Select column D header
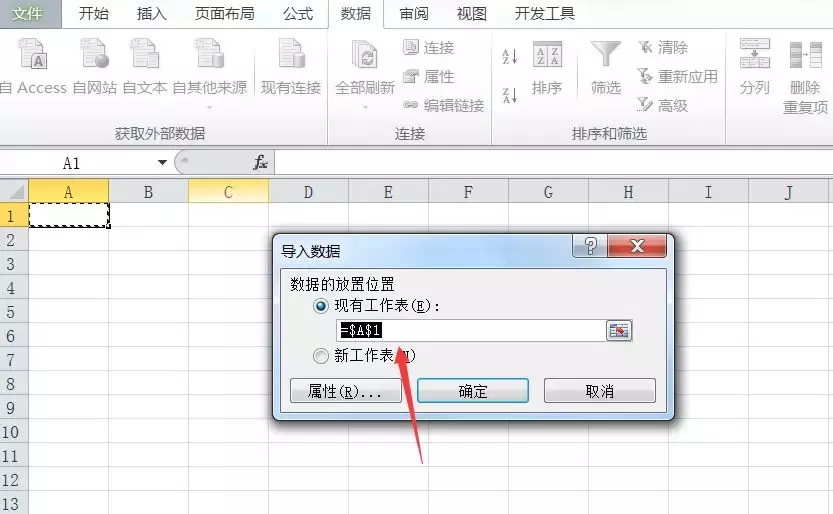Image resolution: width=833 pixels, height=514 pixels. [309, 192]
